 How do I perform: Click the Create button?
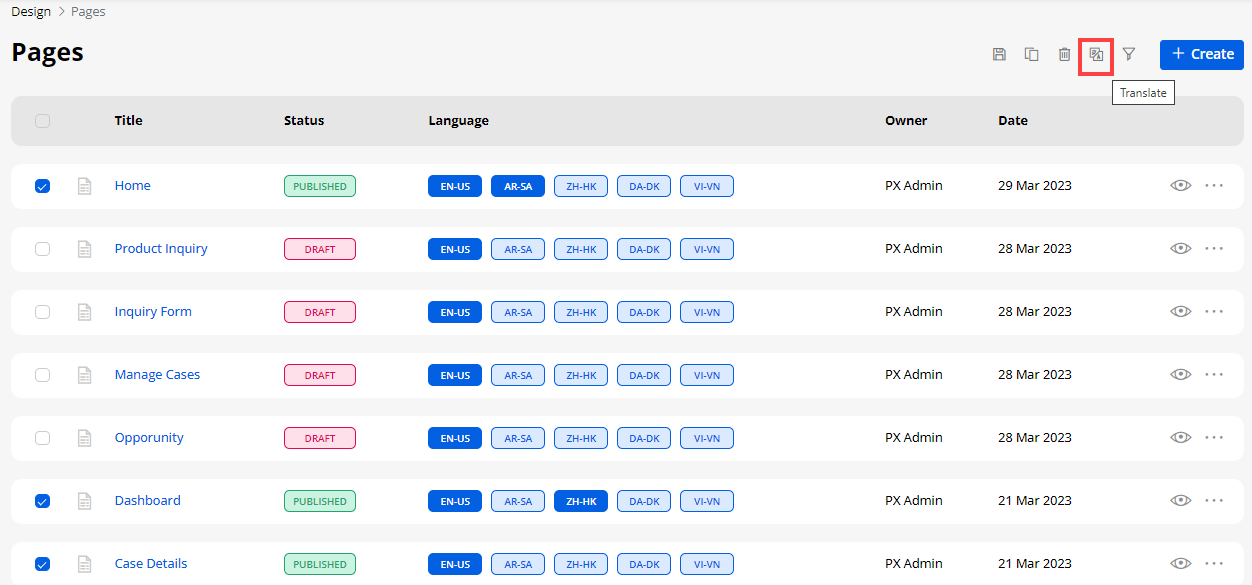pos(1202,54)
